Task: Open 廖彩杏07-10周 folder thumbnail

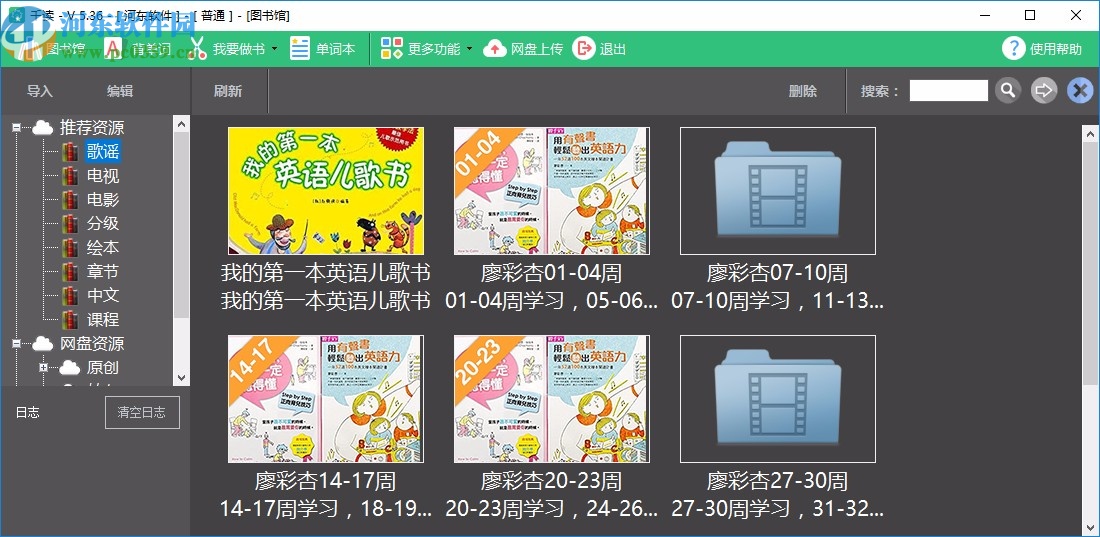Action: click(778, 191)
